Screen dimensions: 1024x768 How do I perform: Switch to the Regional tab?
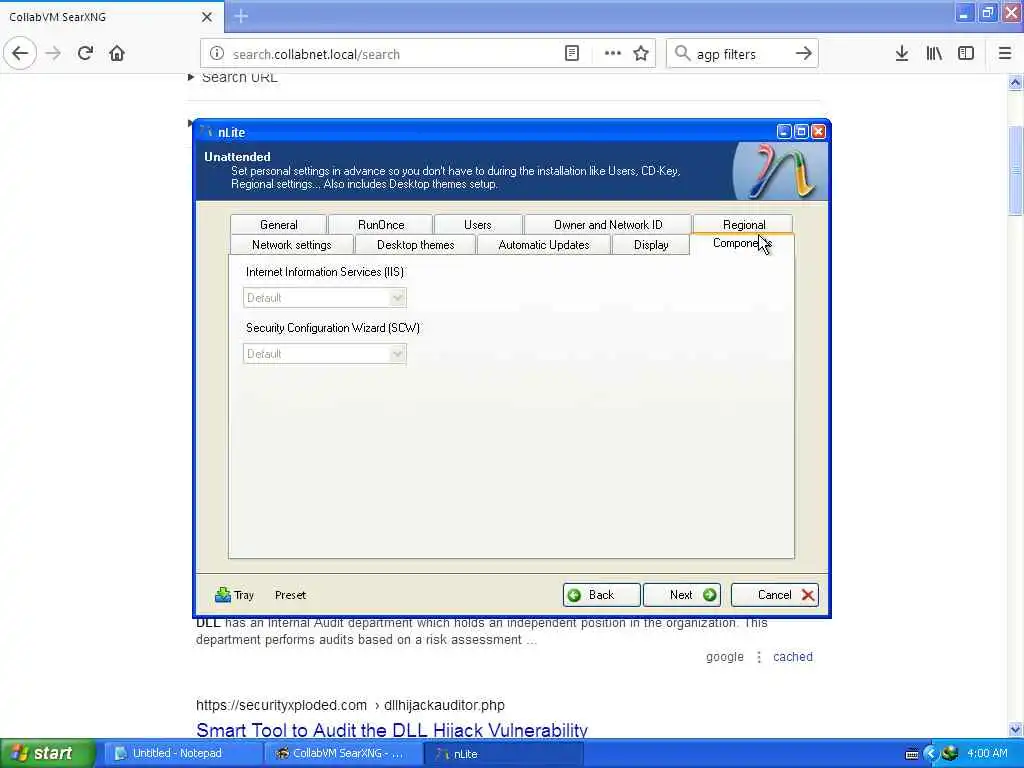[x=743, y=225]
